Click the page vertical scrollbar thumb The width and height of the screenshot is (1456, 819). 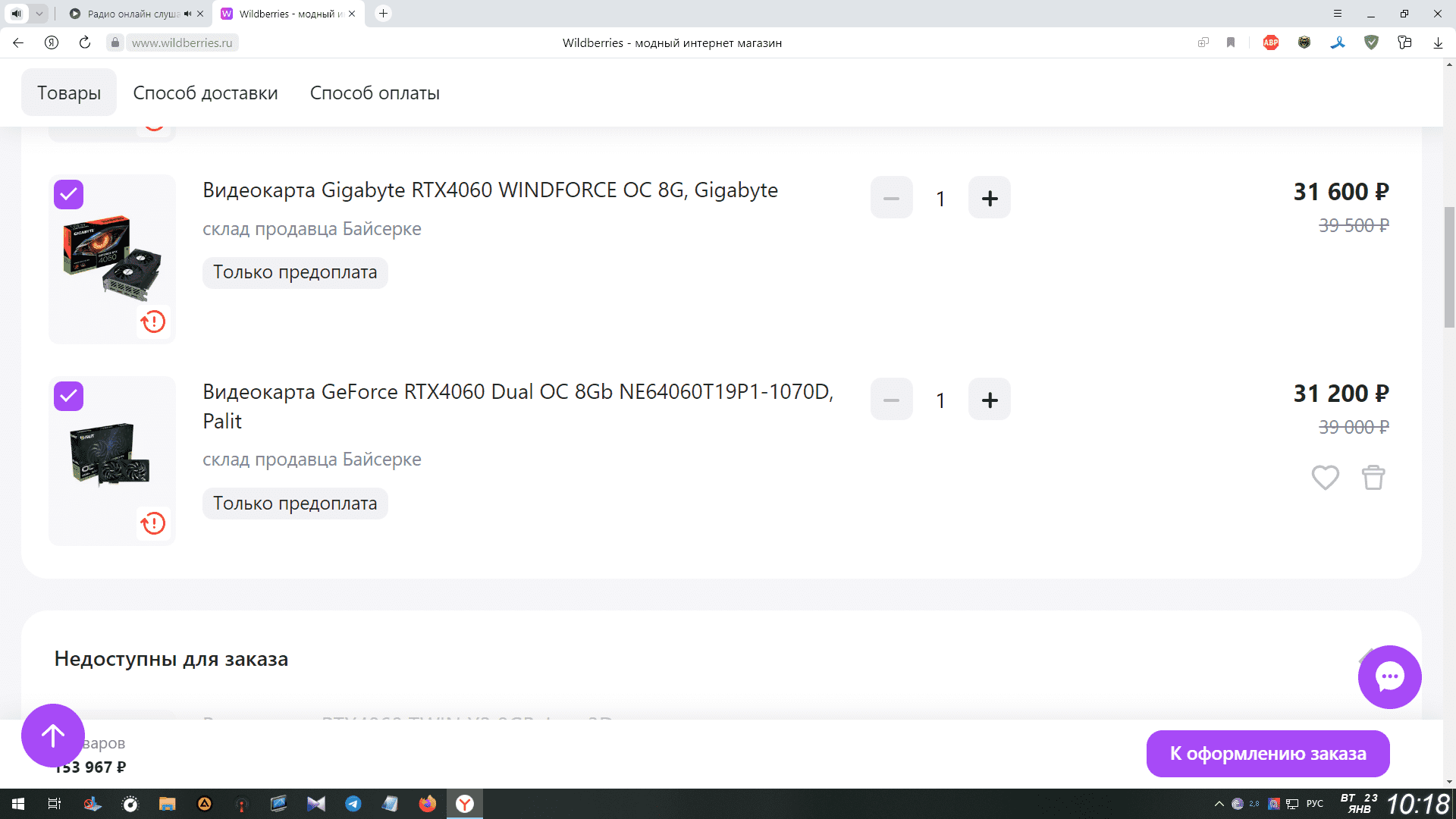tap(1449, 265)
